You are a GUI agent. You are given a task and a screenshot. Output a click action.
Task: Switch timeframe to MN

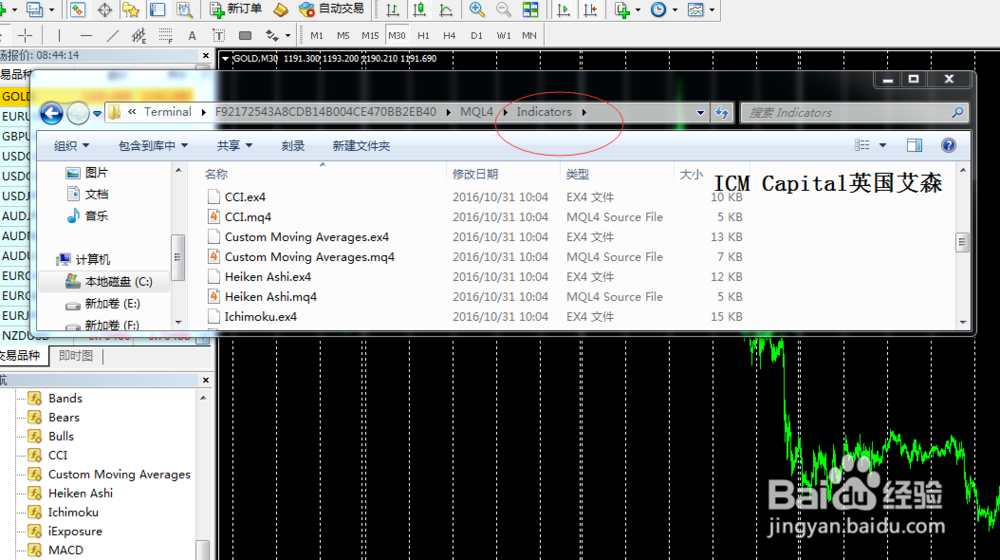529,36
